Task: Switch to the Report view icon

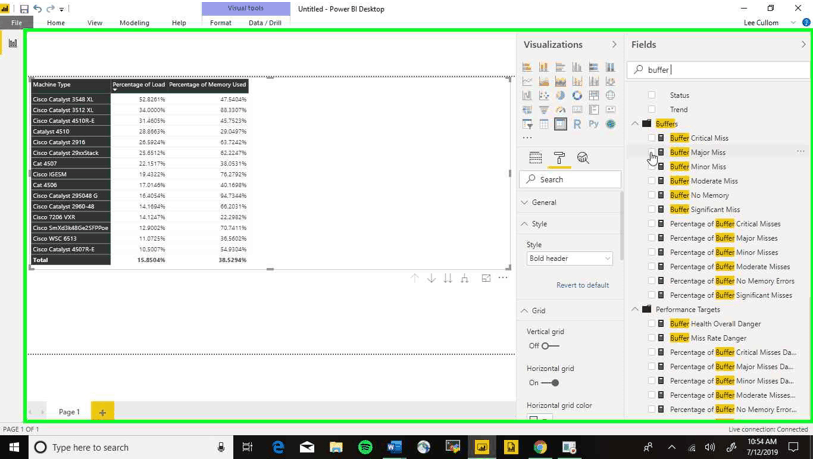Action: tap(12, 44)
